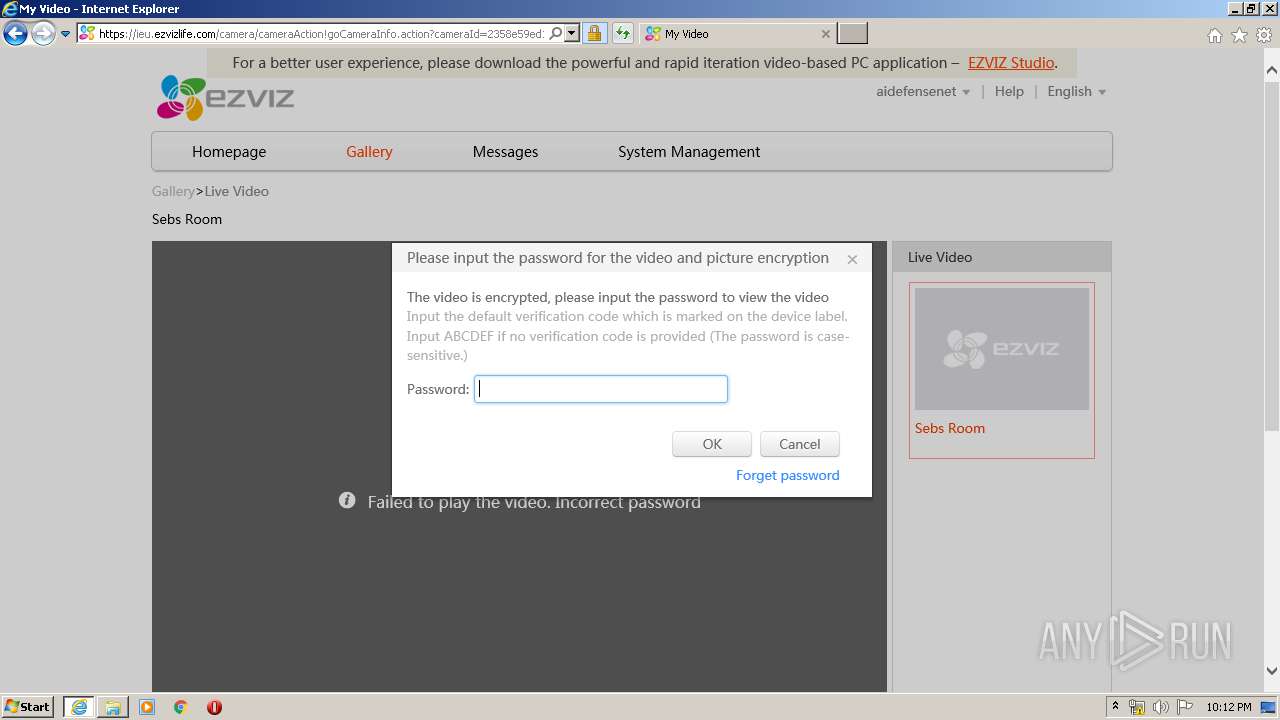The image size is (1280, 720).
Task: Click the Cancel button
Action: (x=799, y=444)
